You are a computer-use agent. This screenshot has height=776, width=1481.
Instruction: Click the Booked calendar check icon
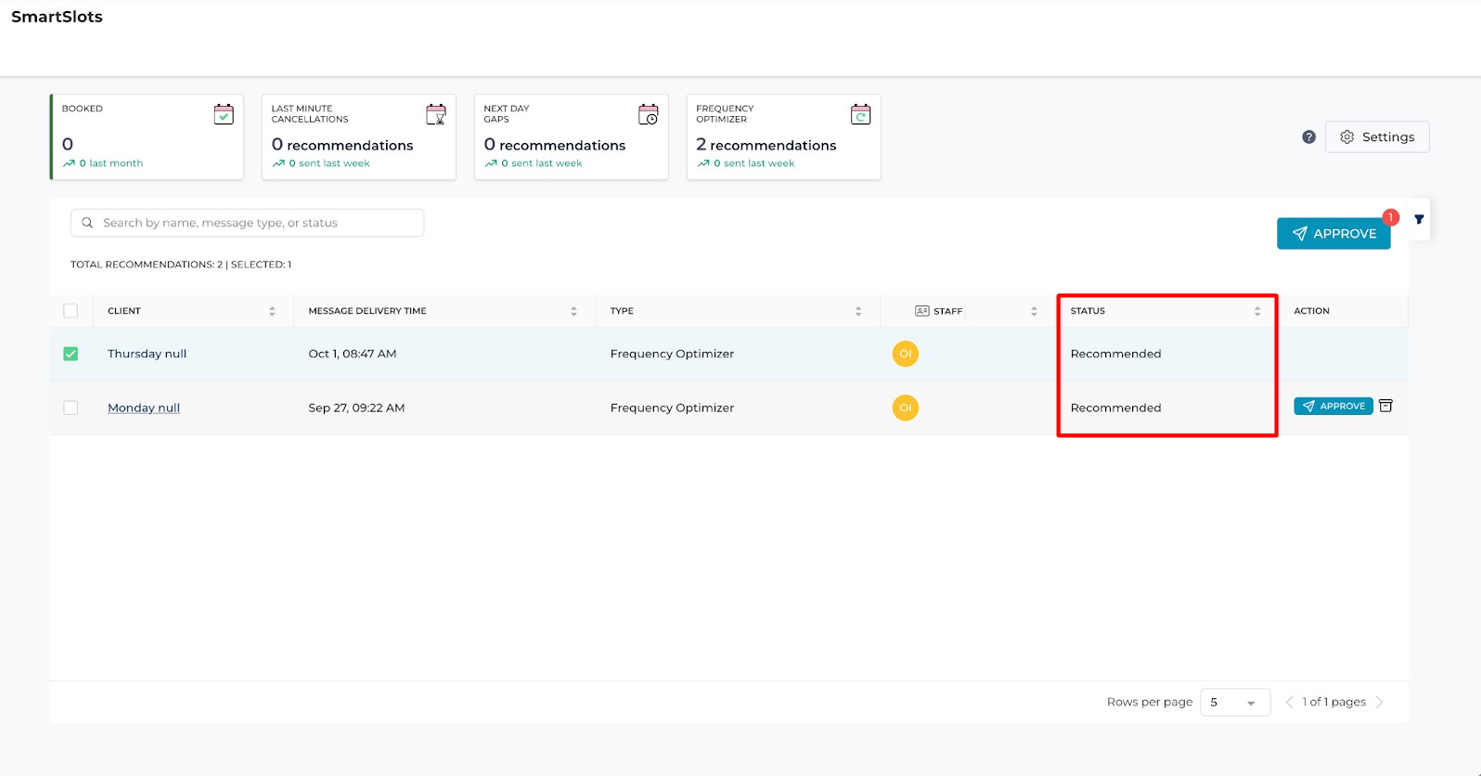point(223,115)
